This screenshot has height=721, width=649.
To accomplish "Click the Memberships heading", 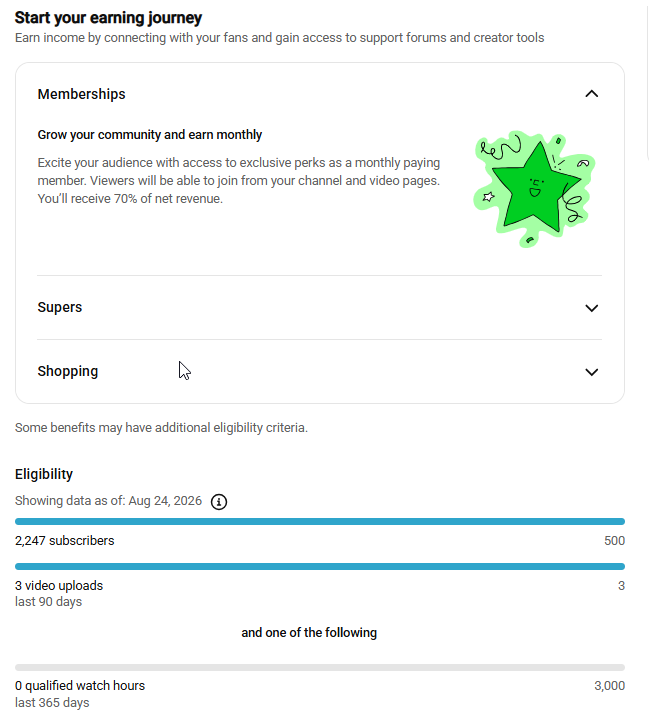I will click(81, 94).
